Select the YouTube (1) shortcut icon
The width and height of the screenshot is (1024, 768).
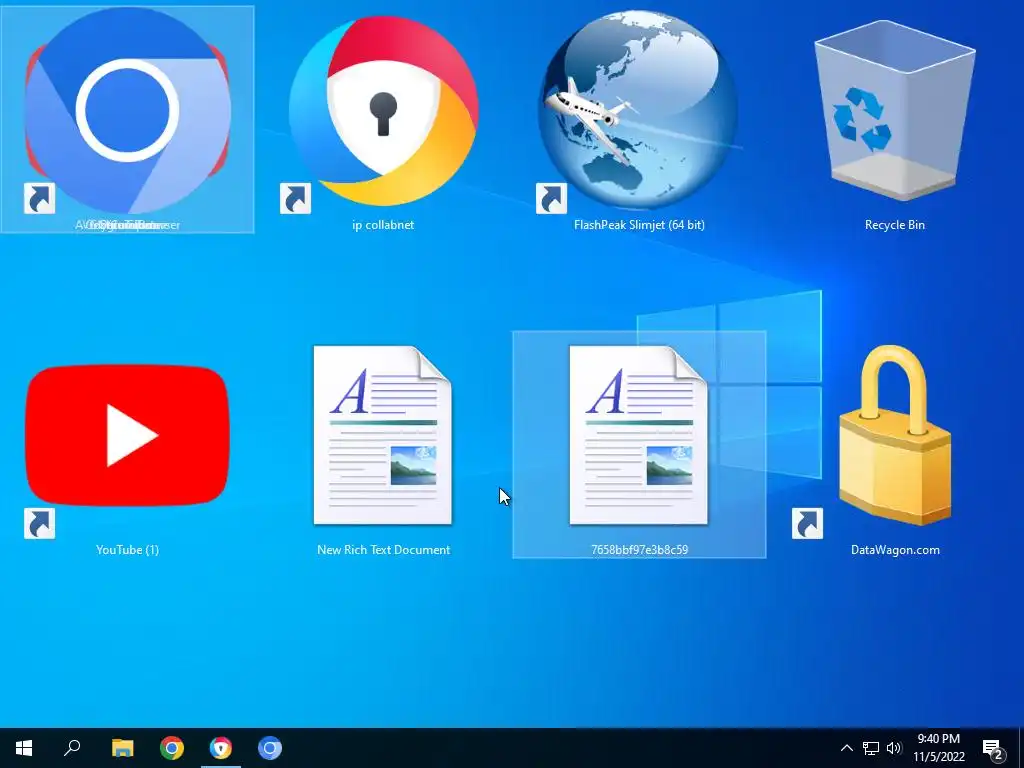[x=127, y=435]
